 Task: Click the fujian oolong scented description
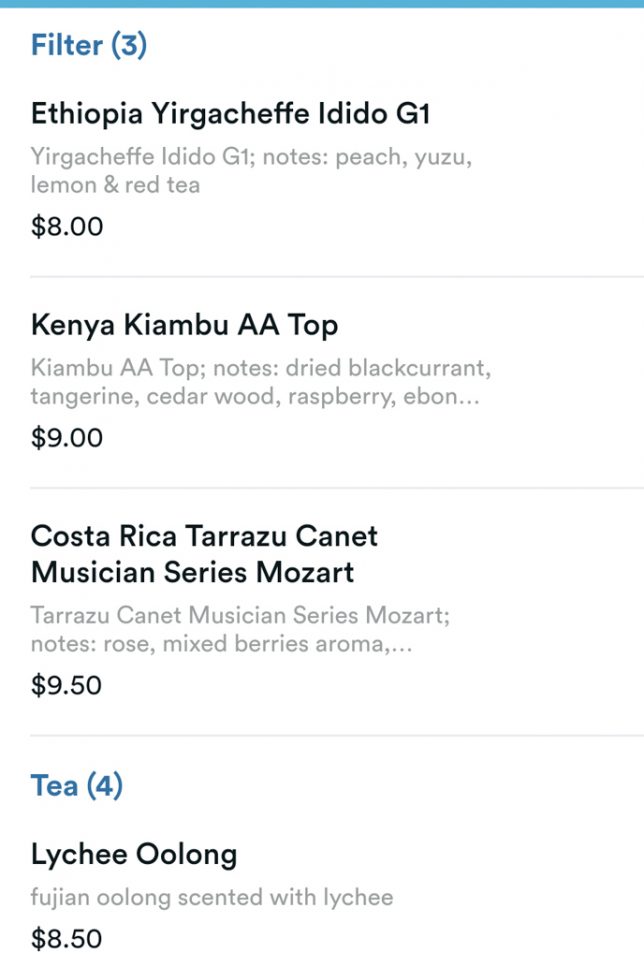pyautogui.click(x=212, y=897)
